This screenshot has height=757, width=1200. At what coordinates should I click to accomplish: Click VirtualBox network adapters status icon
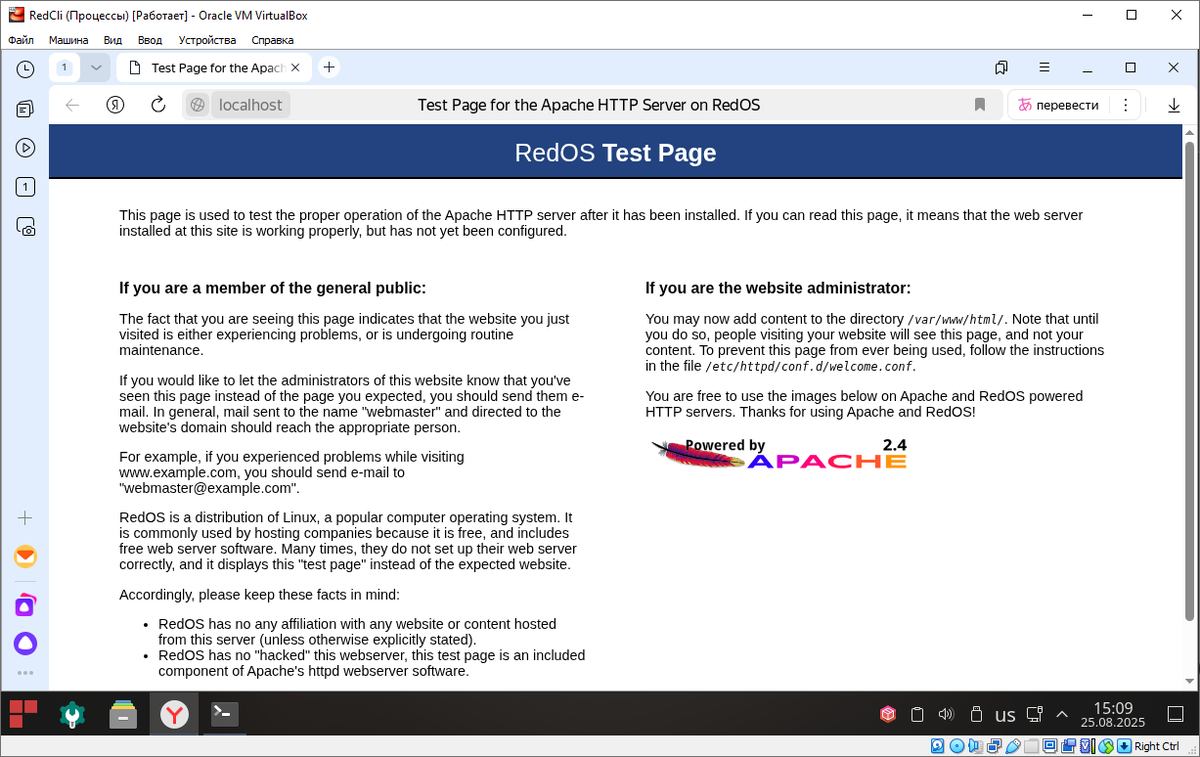994,746
